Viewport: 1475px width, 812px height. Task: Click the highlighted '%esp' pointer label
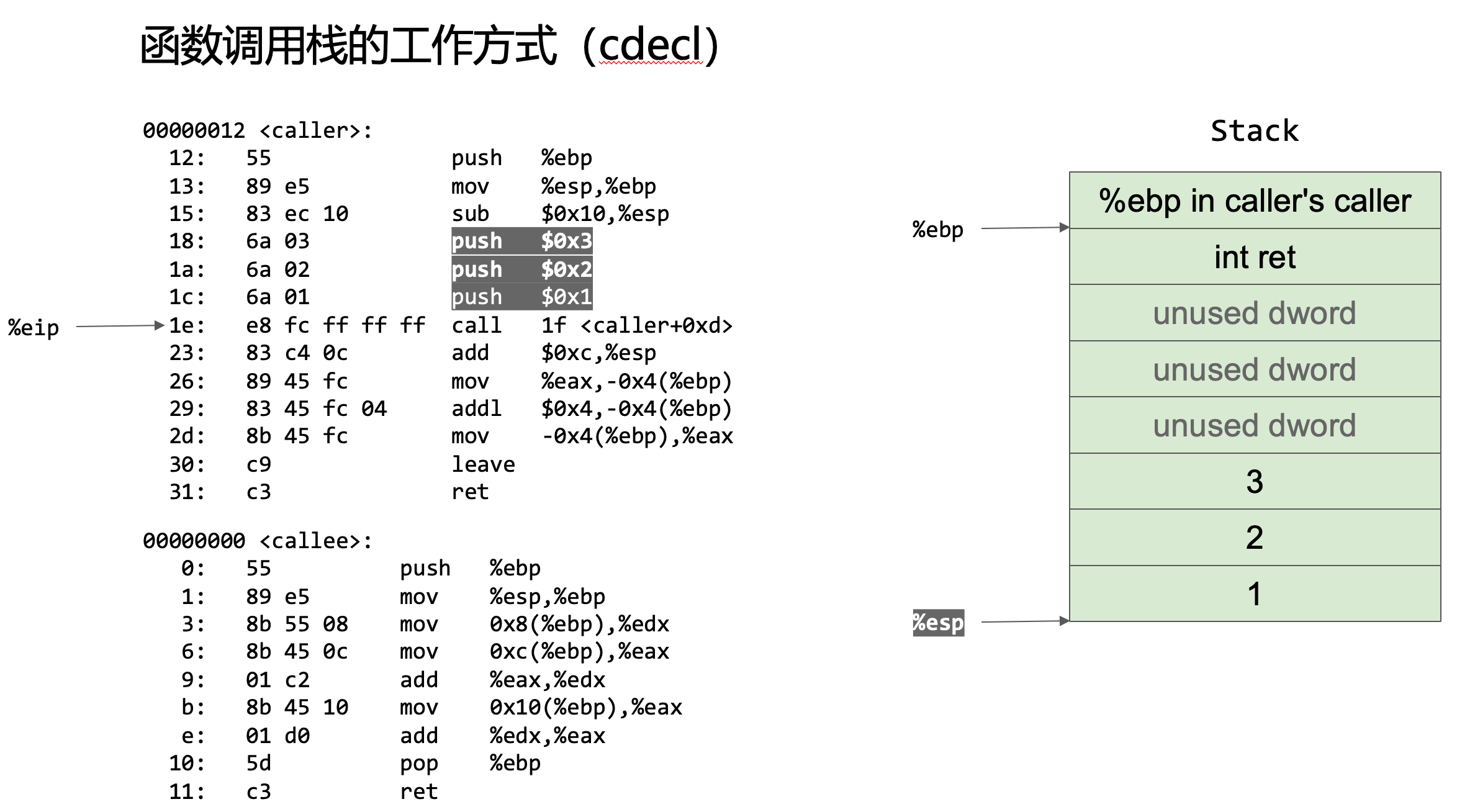938,623
